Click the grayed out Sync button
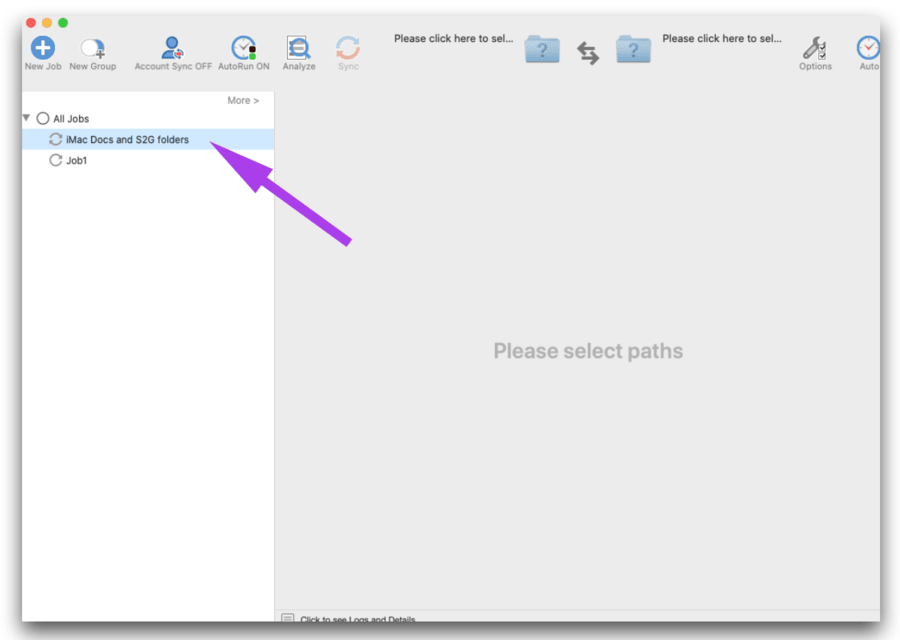This screenshot has height=640, width=900. (x=348, y=50)
